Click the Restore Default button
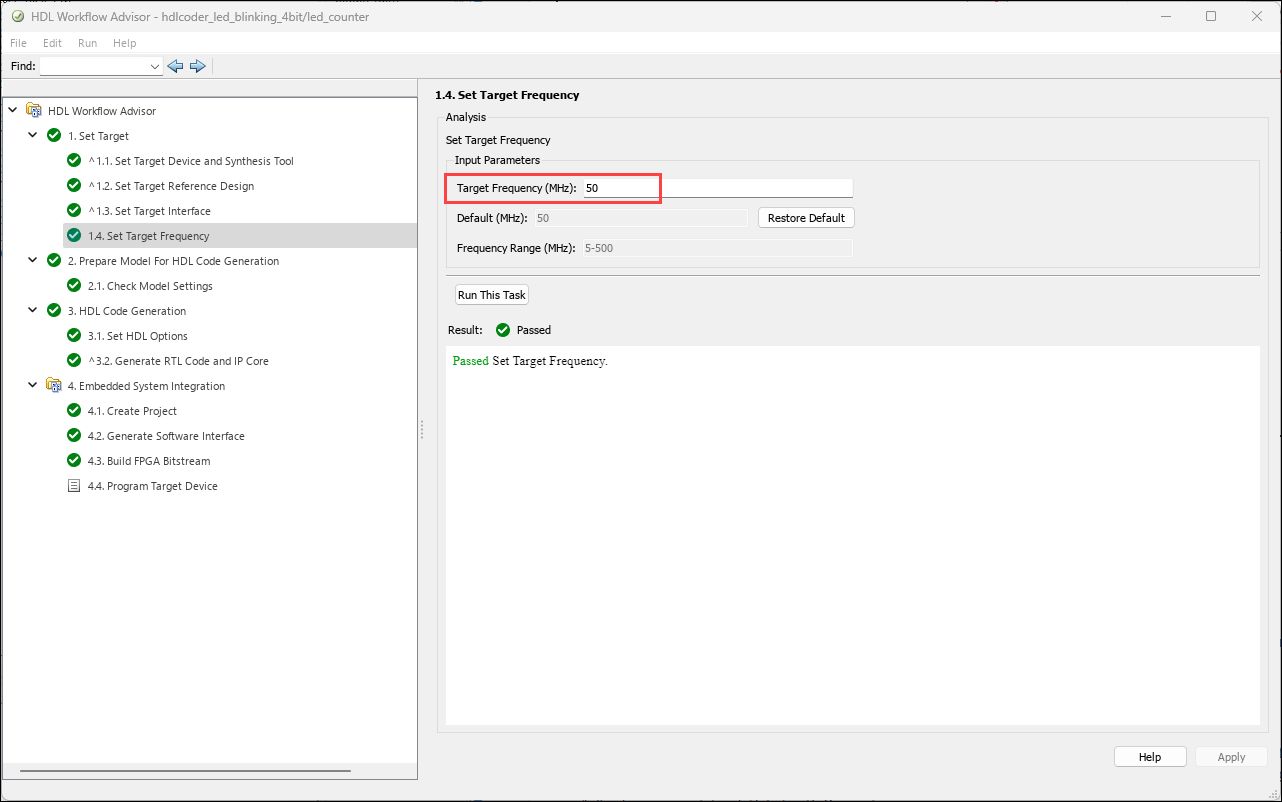1282x802 pixels. click(x=806, y=218)
